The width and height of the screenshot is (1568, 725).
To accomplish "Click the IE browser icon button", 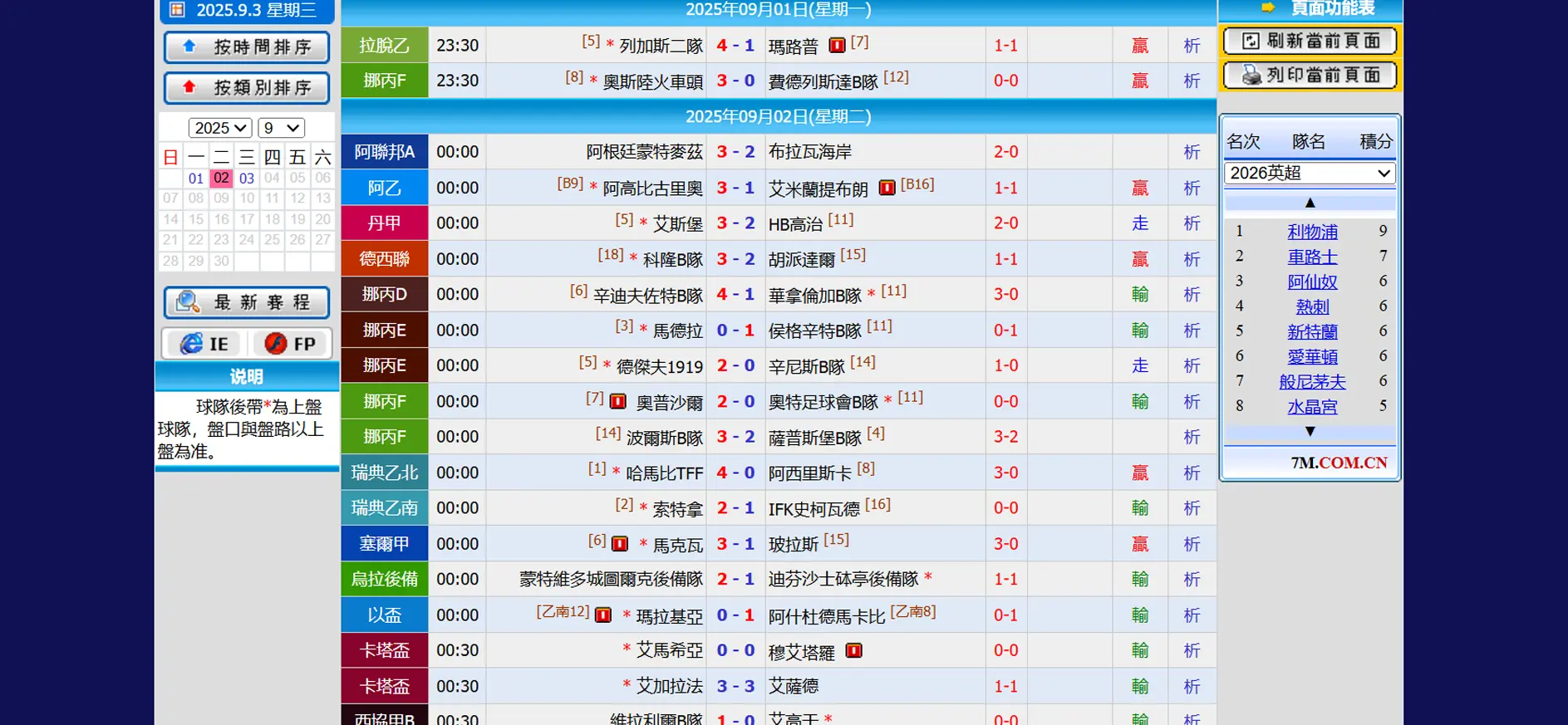I will pyautogui.click(x=204, y=344).
